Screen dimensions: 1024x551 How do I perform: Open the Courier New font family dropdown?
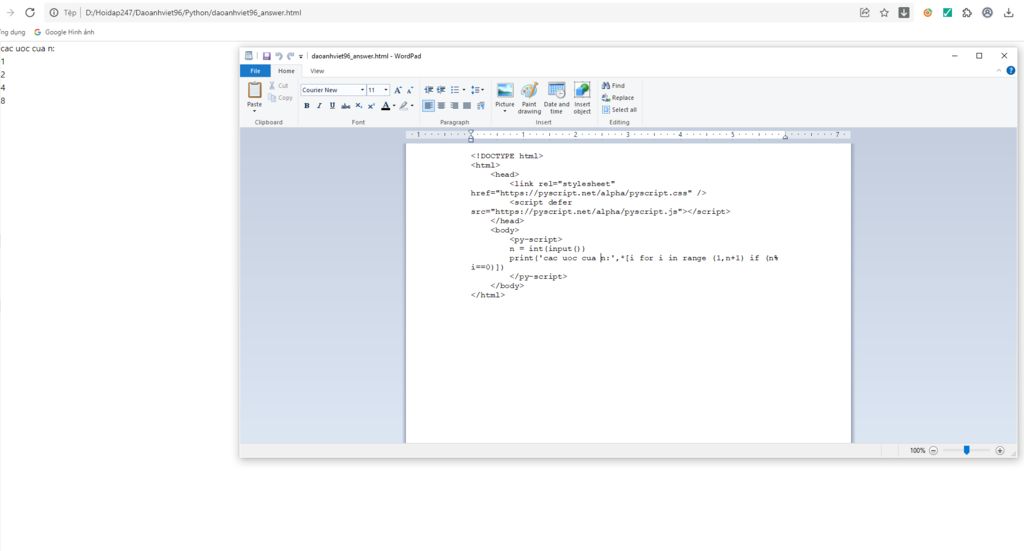point(362,90)
